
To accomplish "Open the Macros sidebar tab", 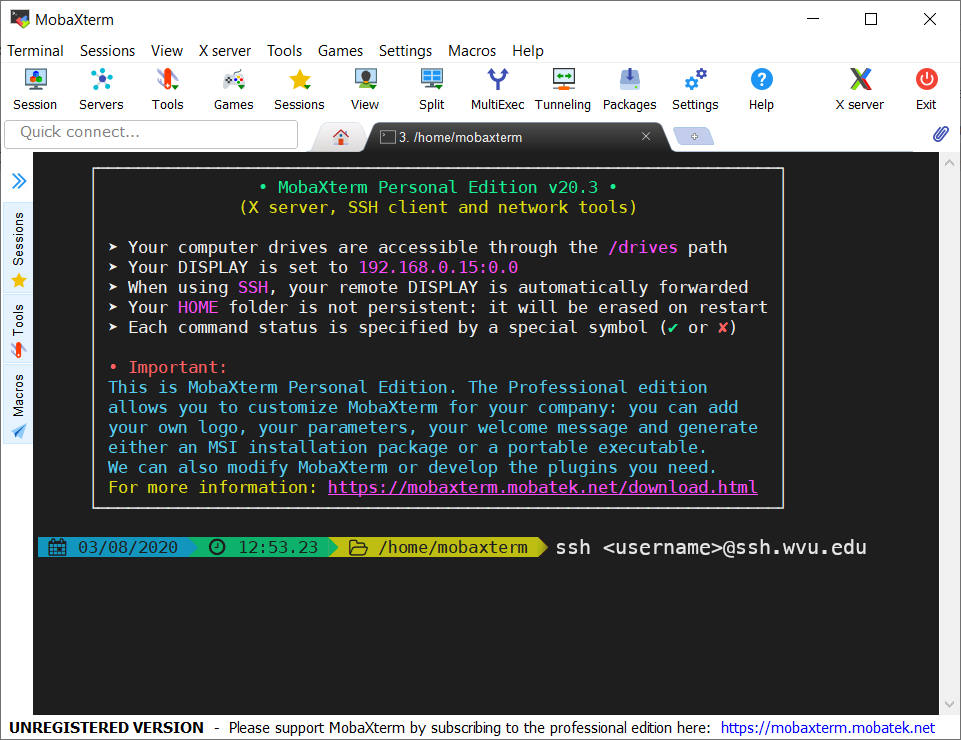I will 18,405.
